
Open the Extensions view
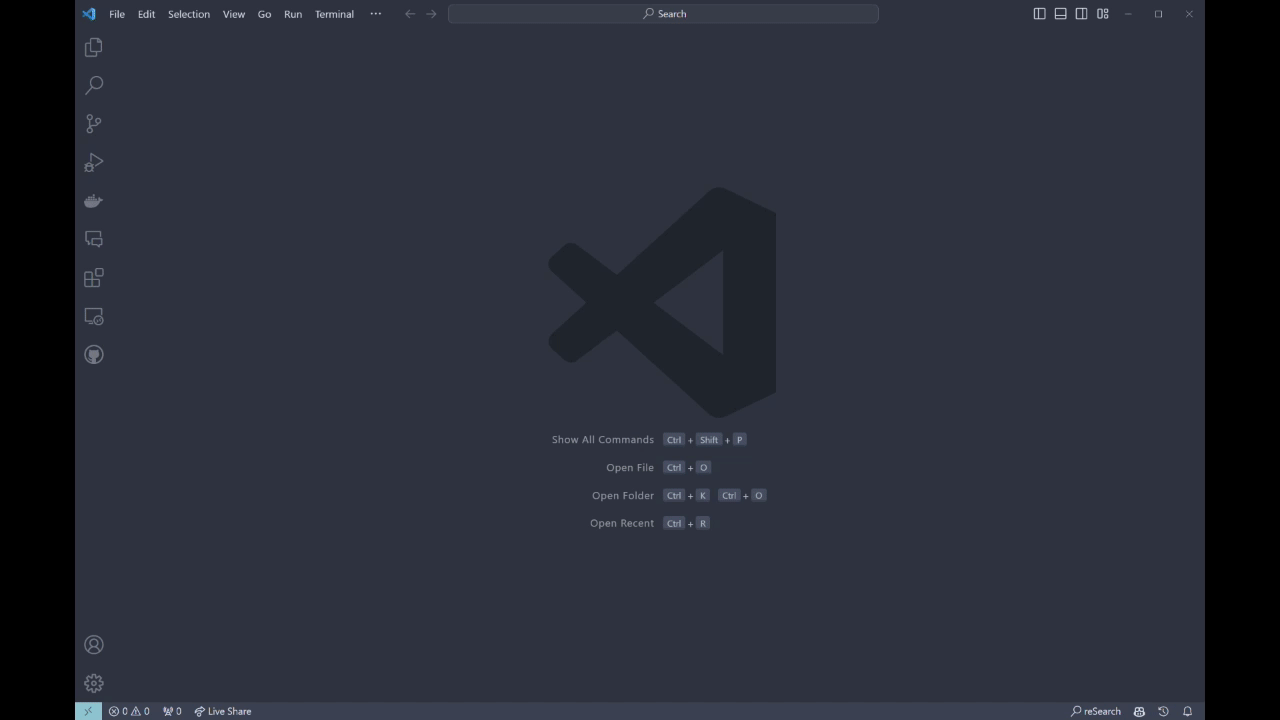coord(94,278)
